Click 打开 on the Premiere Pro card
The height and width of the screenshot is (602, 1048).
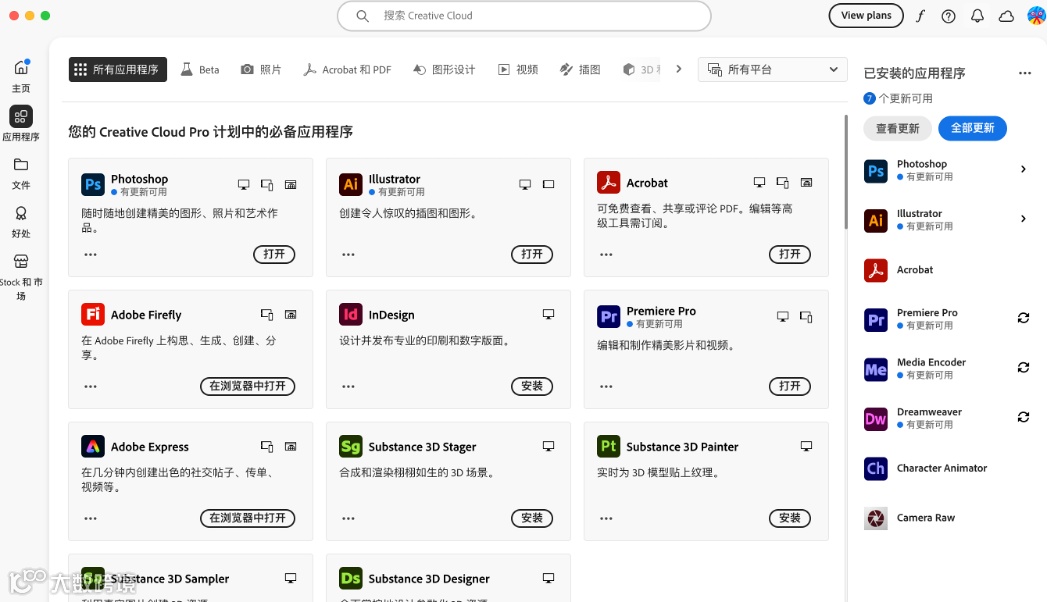click(790, 386)
